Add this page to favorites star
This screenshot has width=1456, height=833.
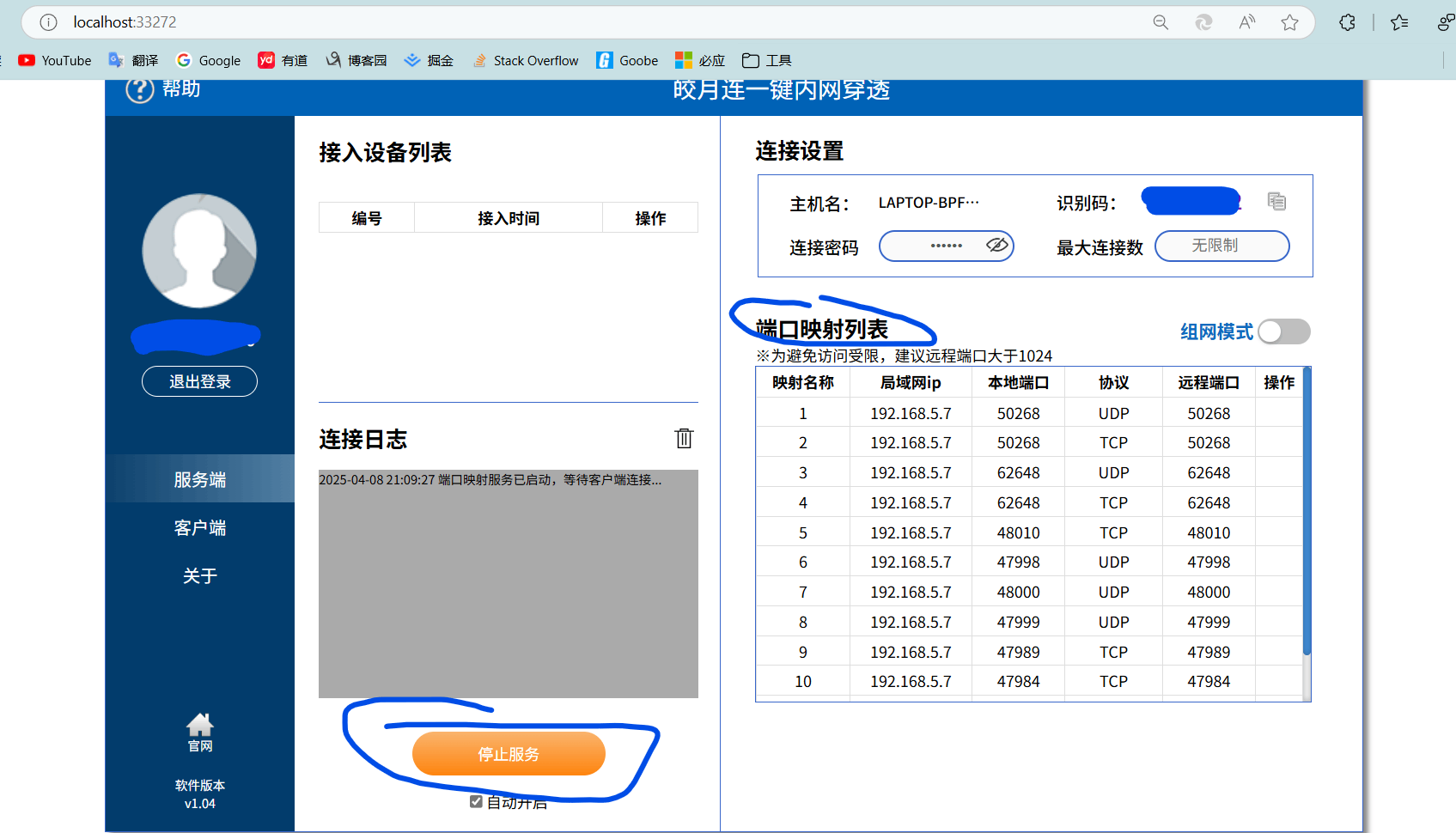pyautogui.click(x=1289, y=22)
